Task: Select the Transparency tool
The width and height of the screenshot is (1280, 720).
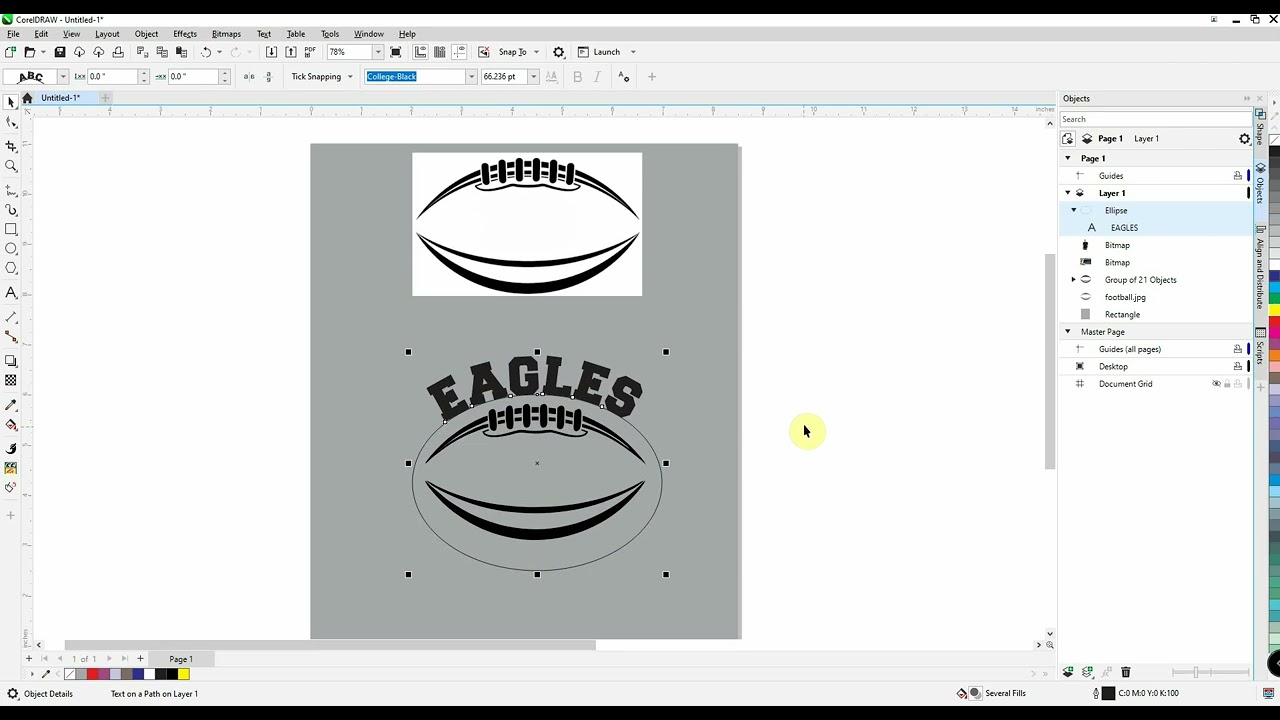Action: 11,381
